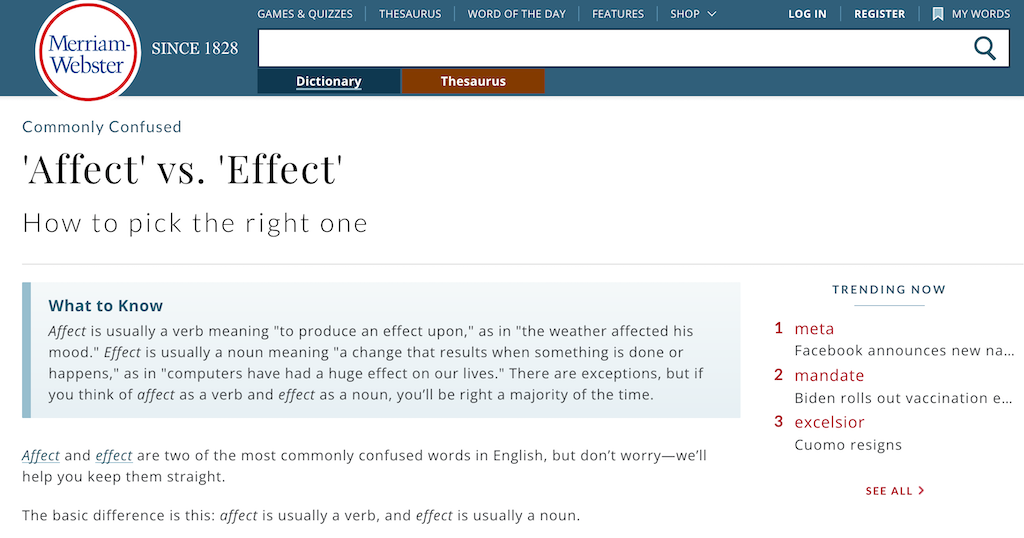Open trending word 'meta'
Viewport: 1024px width, 538px height.
pyautogui.click(x=814, y=329)
